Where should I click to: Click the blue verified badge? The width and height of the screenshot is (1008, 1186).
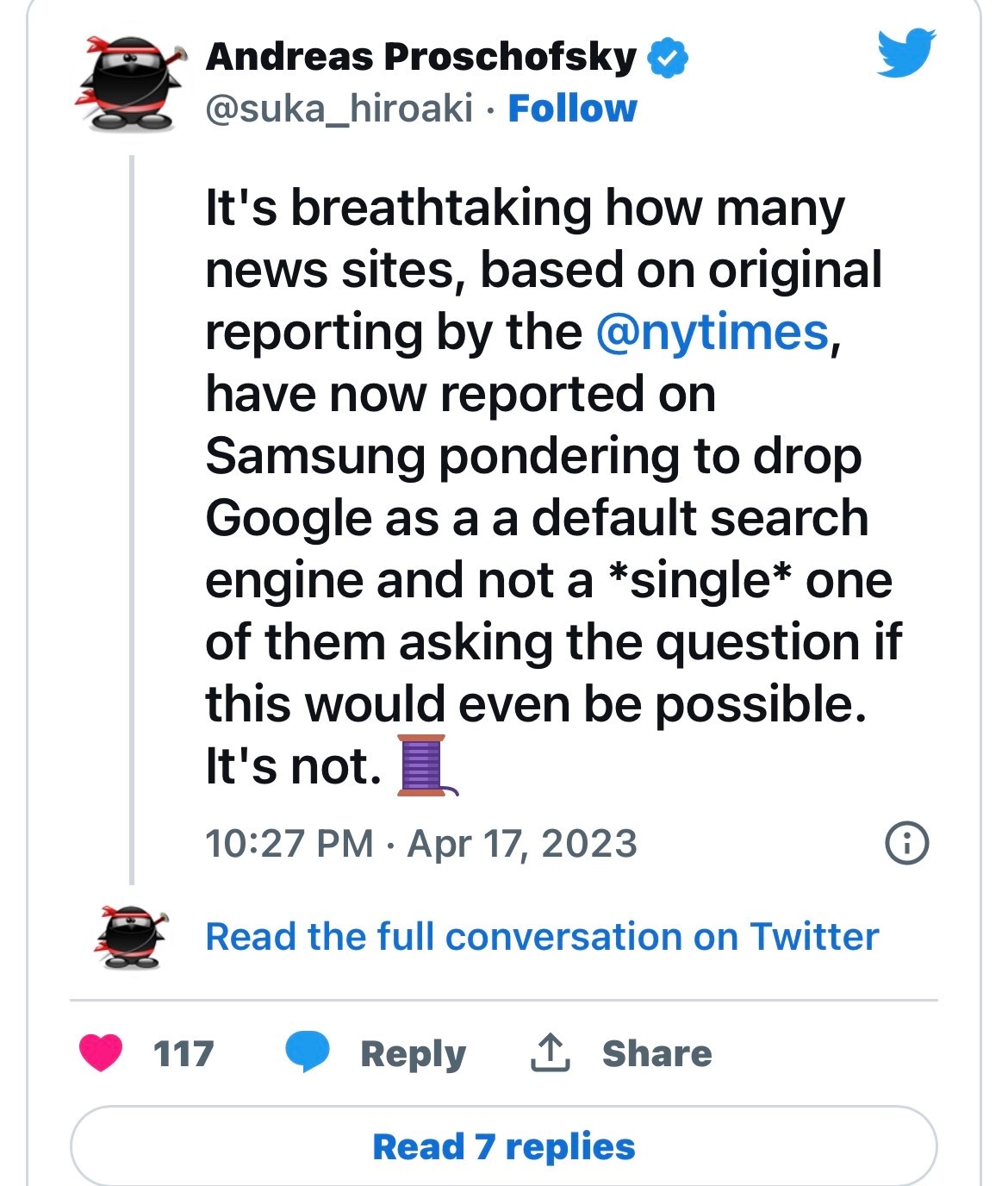click(668, 58)
